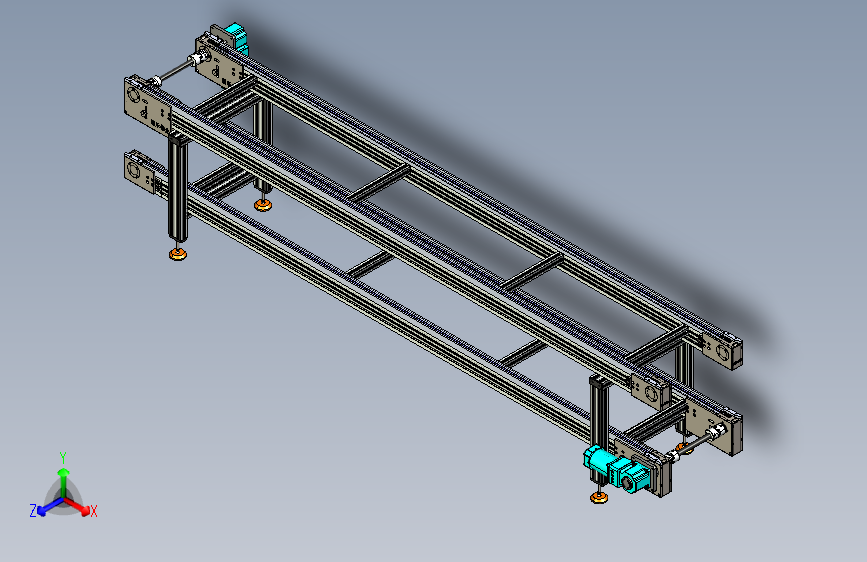The height and width of the screenshot is (562, 867).
Task: Click the green Y axis of the orientation triad
Action: [64, 482]
